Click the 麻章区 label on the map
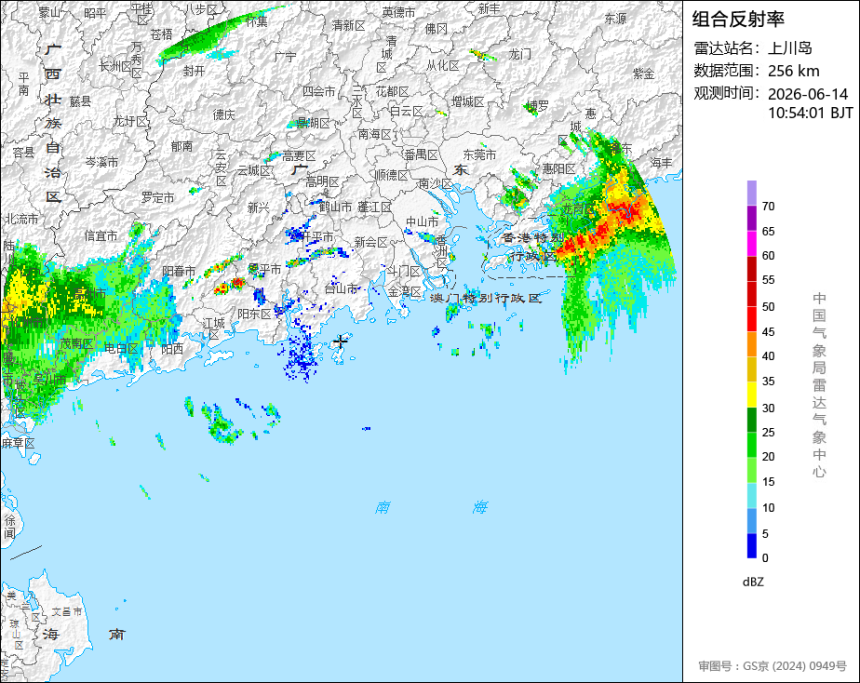This screenshot has width=860, height=683. 18,443
